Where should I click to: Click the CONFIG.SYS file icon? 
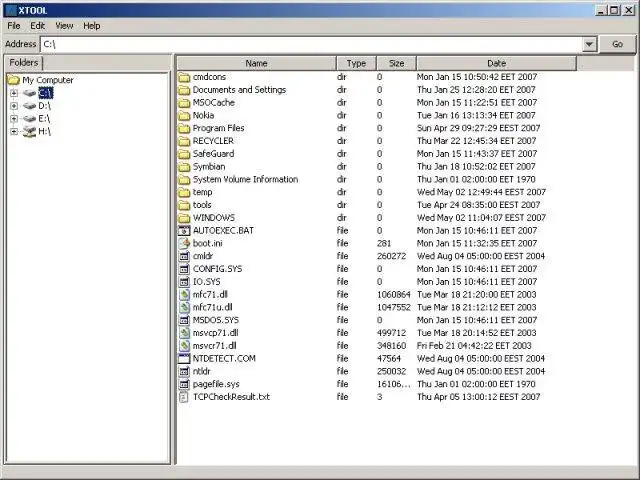[184, 269]
